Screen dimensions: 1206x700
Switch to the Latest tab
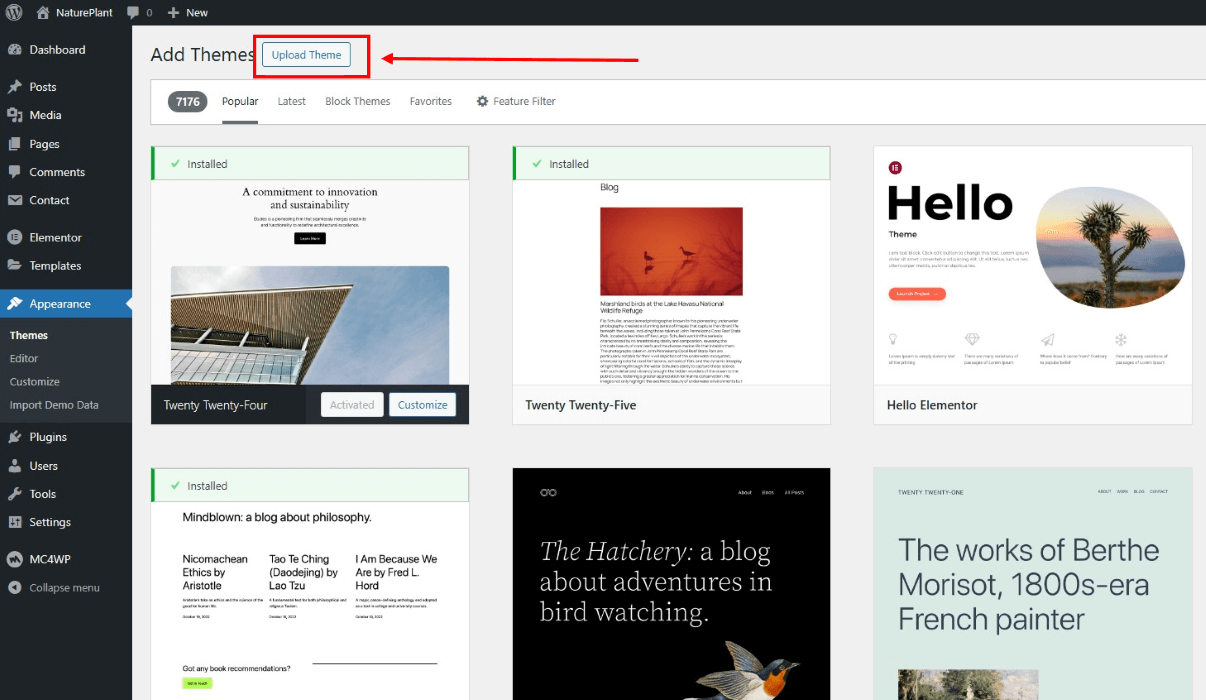tap(292, 101)
